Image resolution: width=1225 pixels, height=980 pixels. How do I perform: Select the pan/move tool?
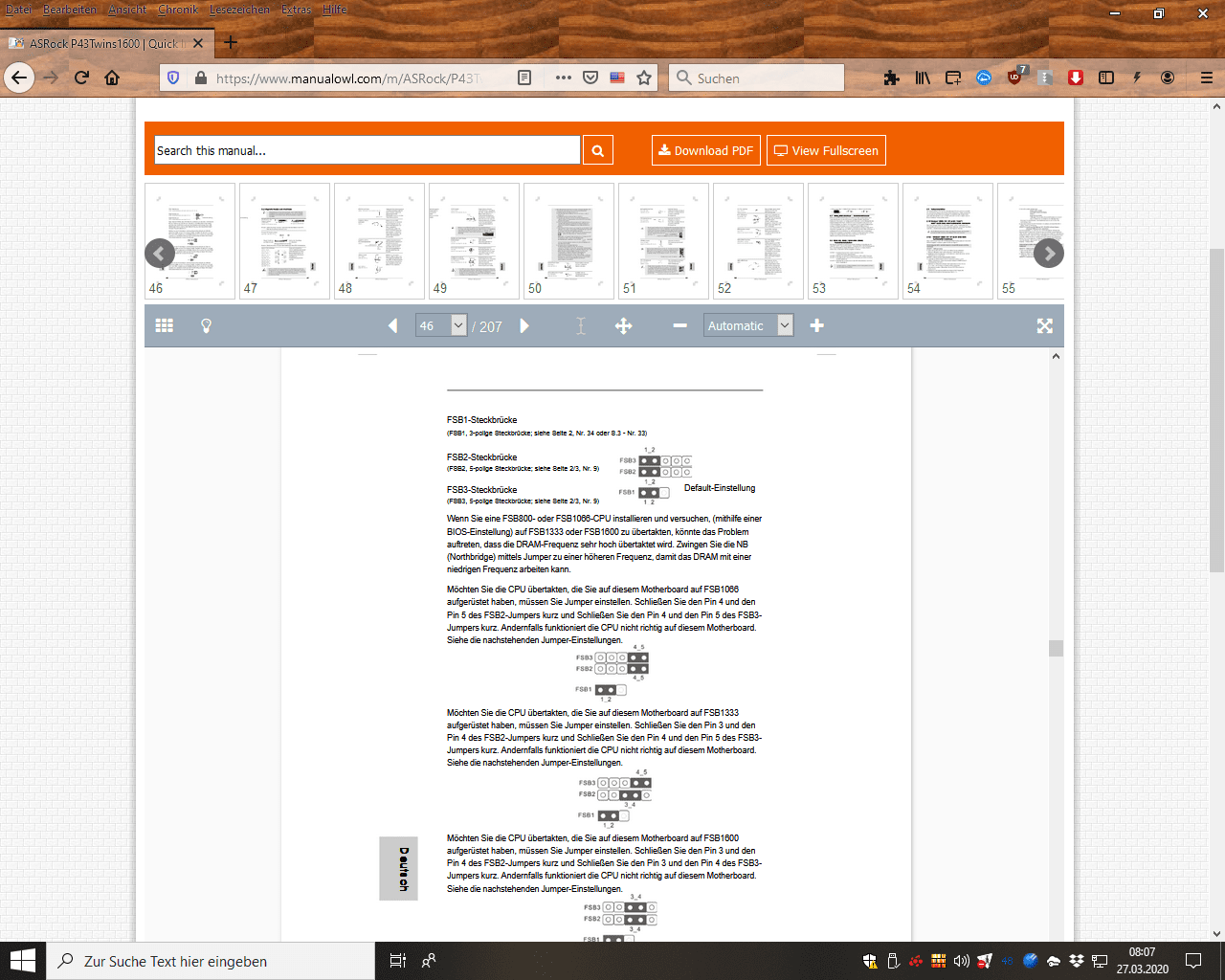[x=623, y=326]
